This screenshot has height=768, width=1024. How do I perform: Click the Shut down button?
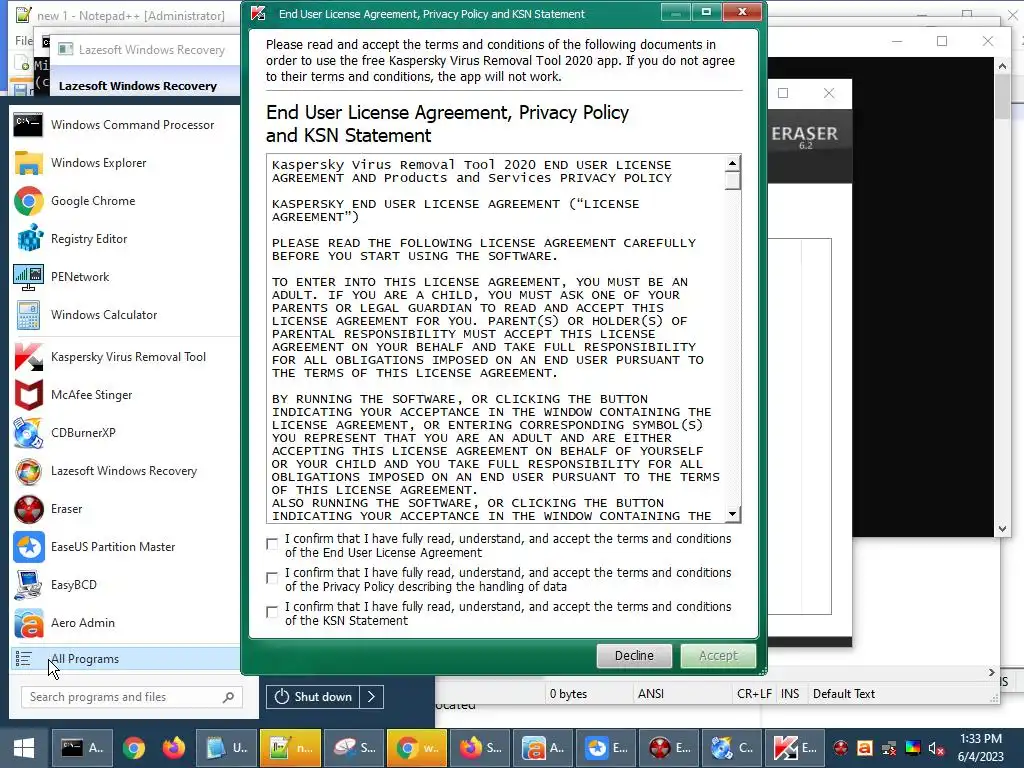[313, 697]
